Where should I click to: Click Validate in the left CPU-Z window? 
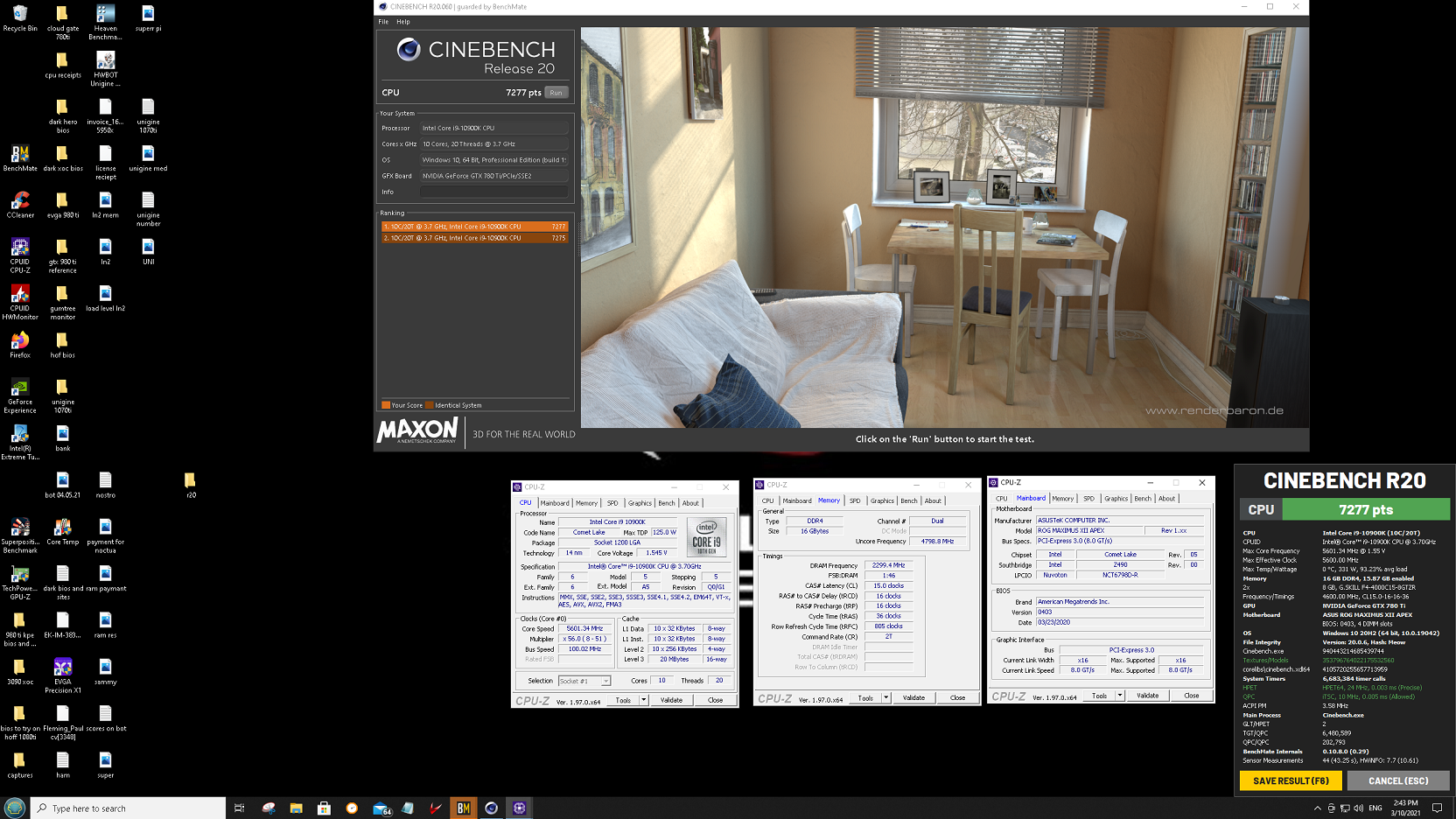[x=671, y=700]
